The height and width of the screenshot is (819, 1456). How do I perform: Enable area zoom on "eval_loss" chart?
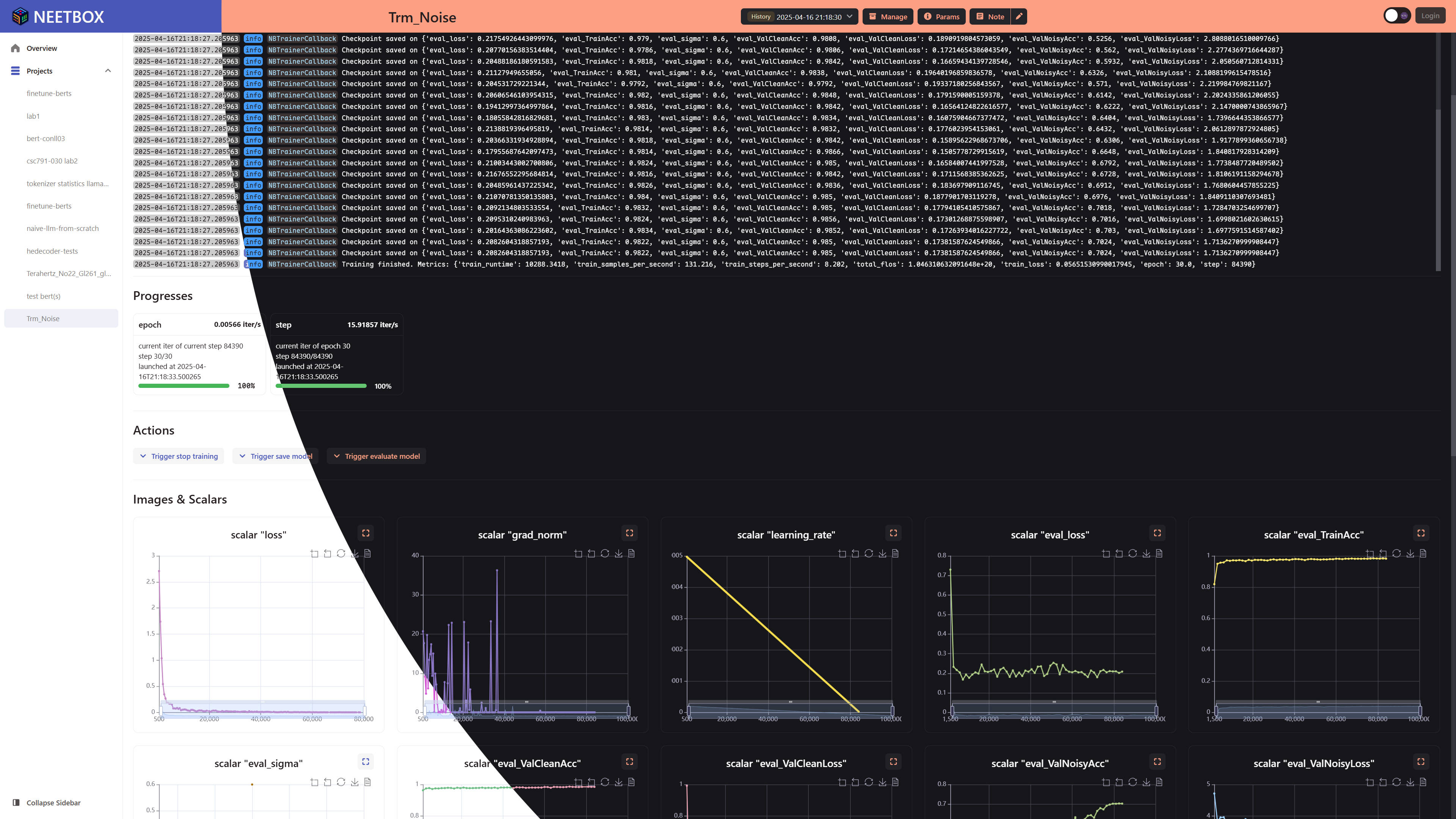click(x=1106, y=553)
